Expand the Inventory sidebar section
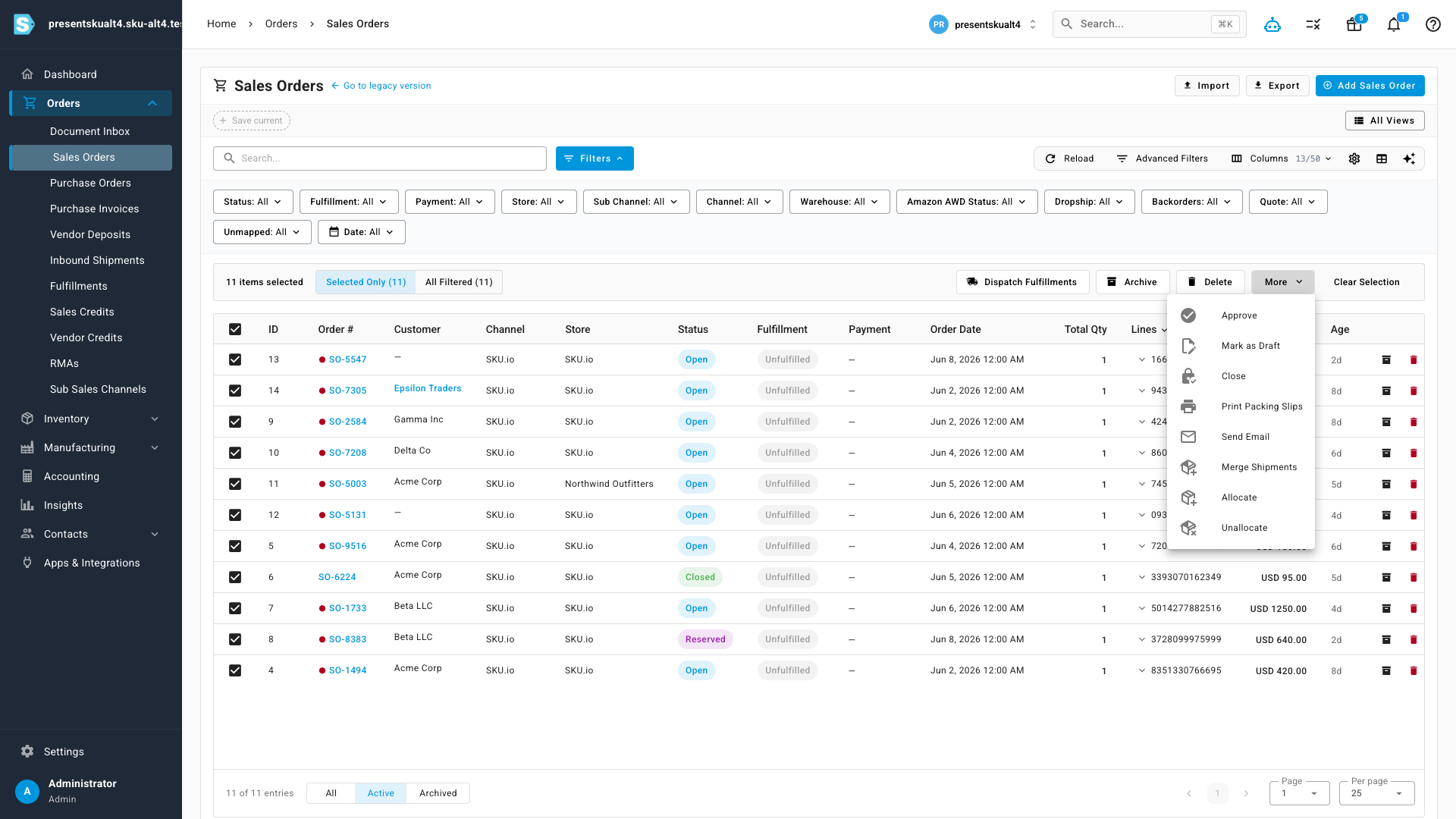This screenshot has width=1456, height=819. point(90,419)
